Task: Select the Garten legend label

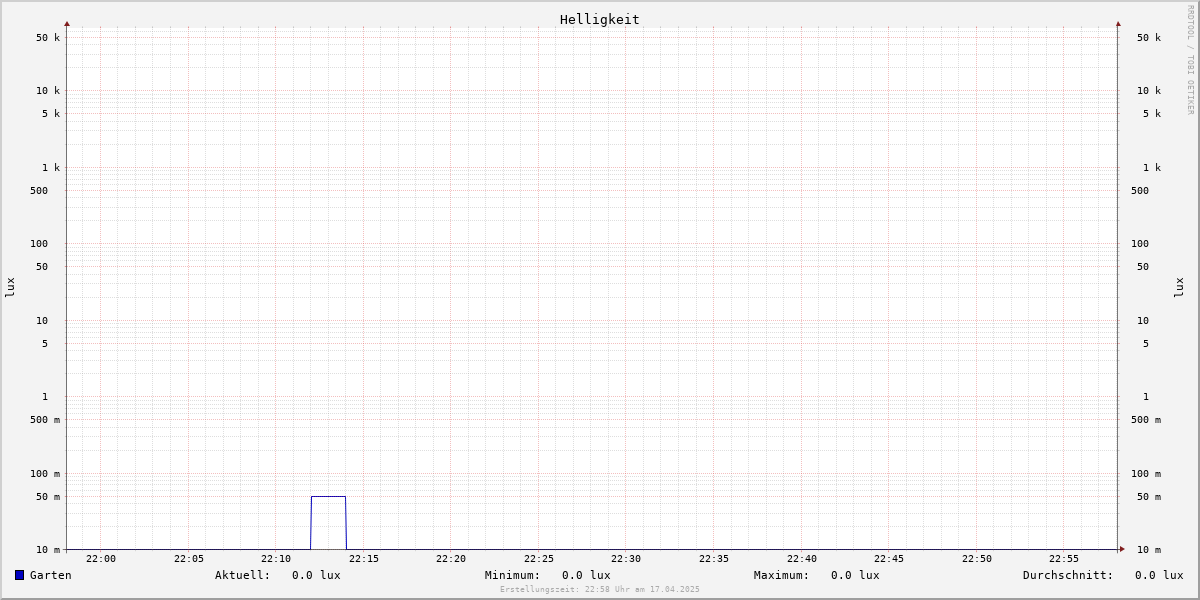Action: coord(51,575)
